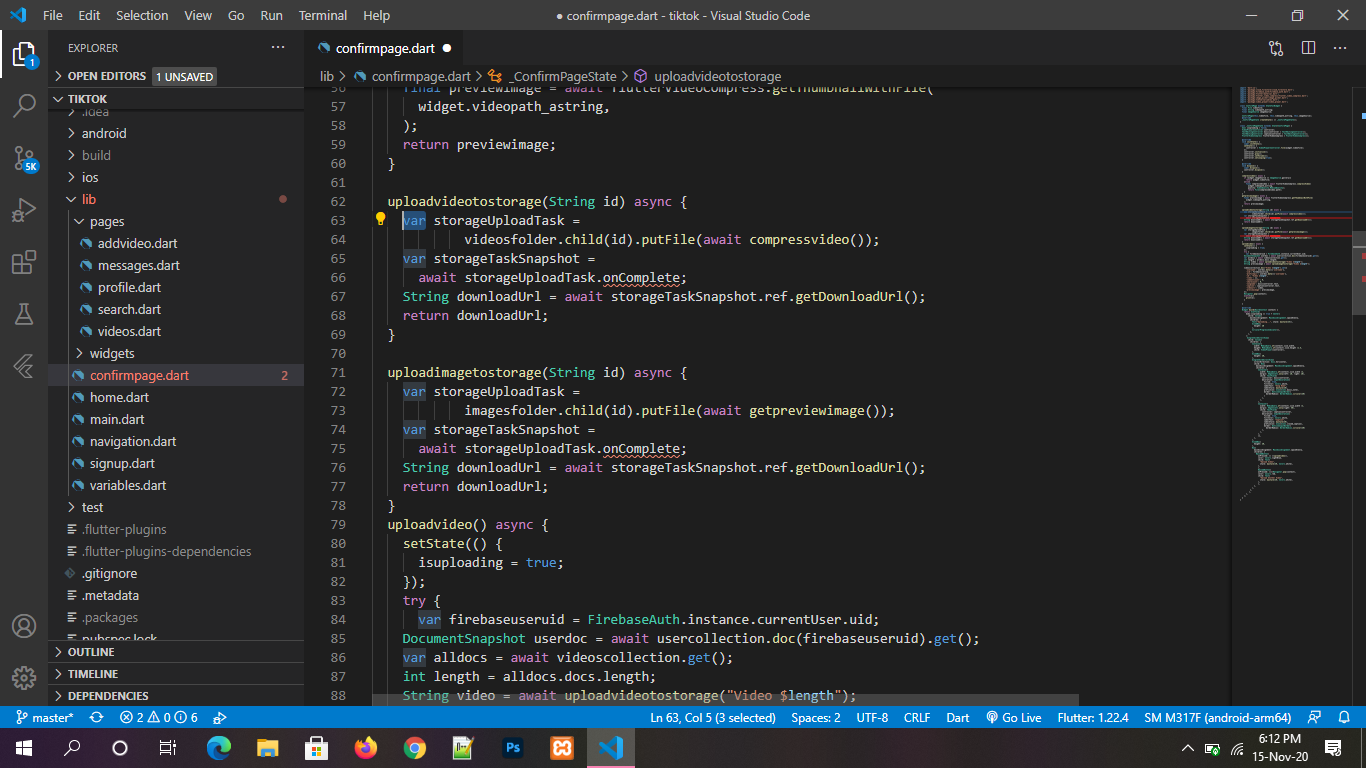
Task: Open variables.dart file
Action: [176, 485]
